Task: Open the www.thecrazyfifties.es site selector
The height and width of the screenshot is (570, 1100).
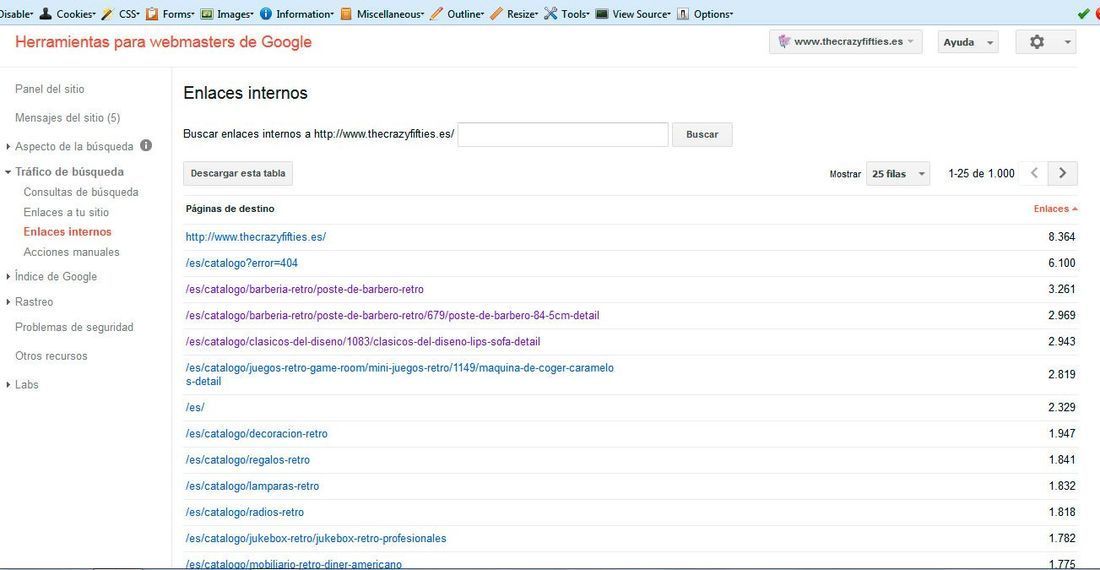Action: point(845,42)
